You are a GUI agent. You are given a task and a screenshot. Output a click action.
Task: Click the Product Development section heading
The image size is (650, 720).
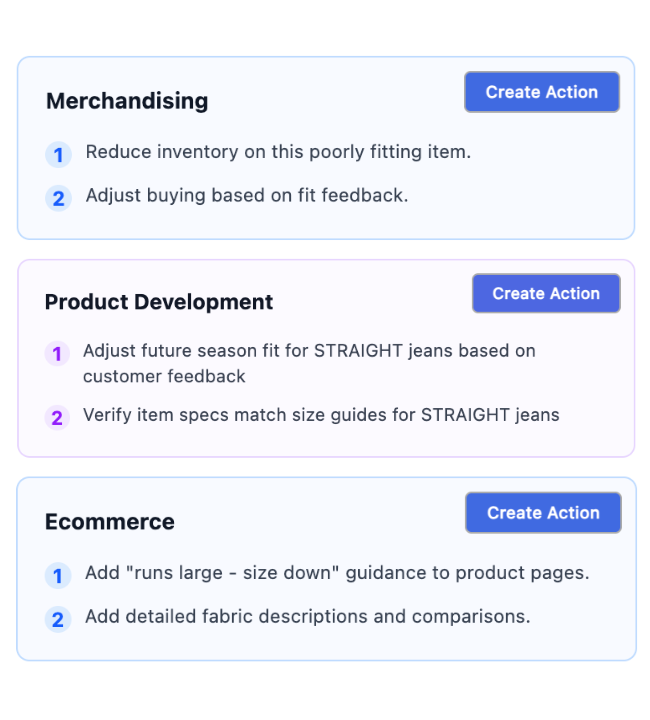coord(159,302)
